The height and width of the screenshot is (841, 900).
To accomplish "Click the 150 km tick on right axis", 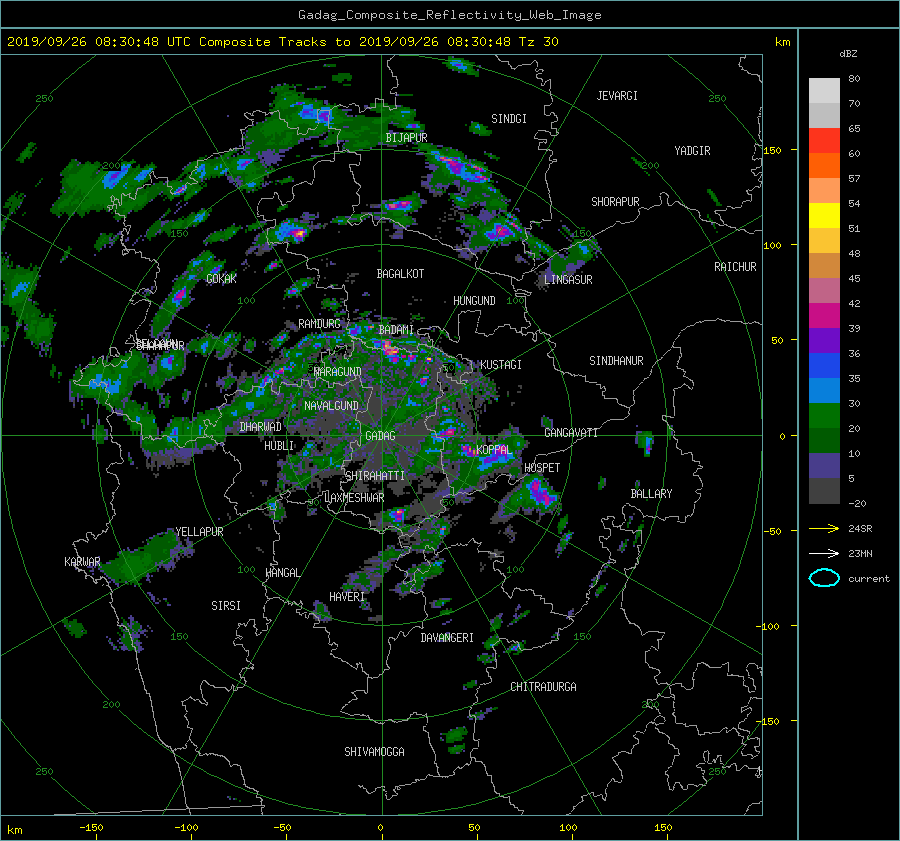I will [x=772, y=150].
